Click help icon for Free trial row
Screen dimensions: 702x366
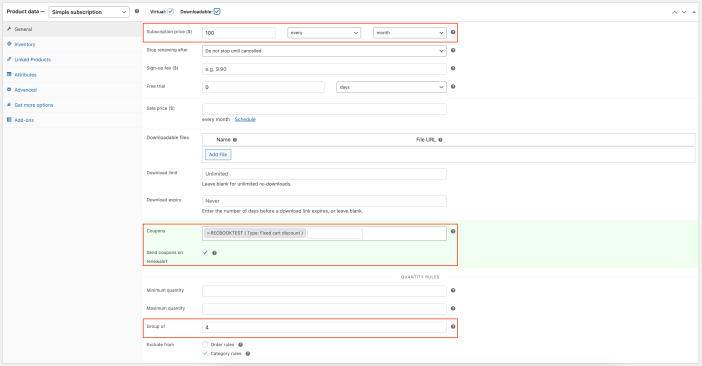pyautogui.click(x=453, y=87)
